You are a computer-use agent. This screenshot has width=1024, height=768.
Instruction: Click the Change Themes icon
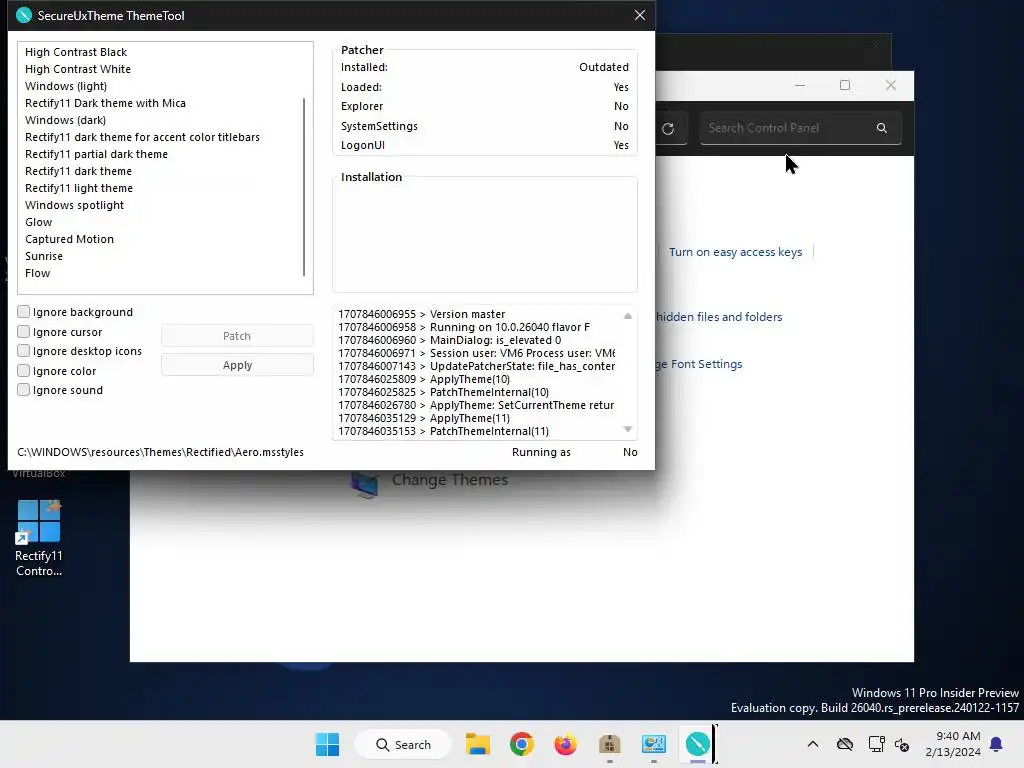click(x=364, y=484)
